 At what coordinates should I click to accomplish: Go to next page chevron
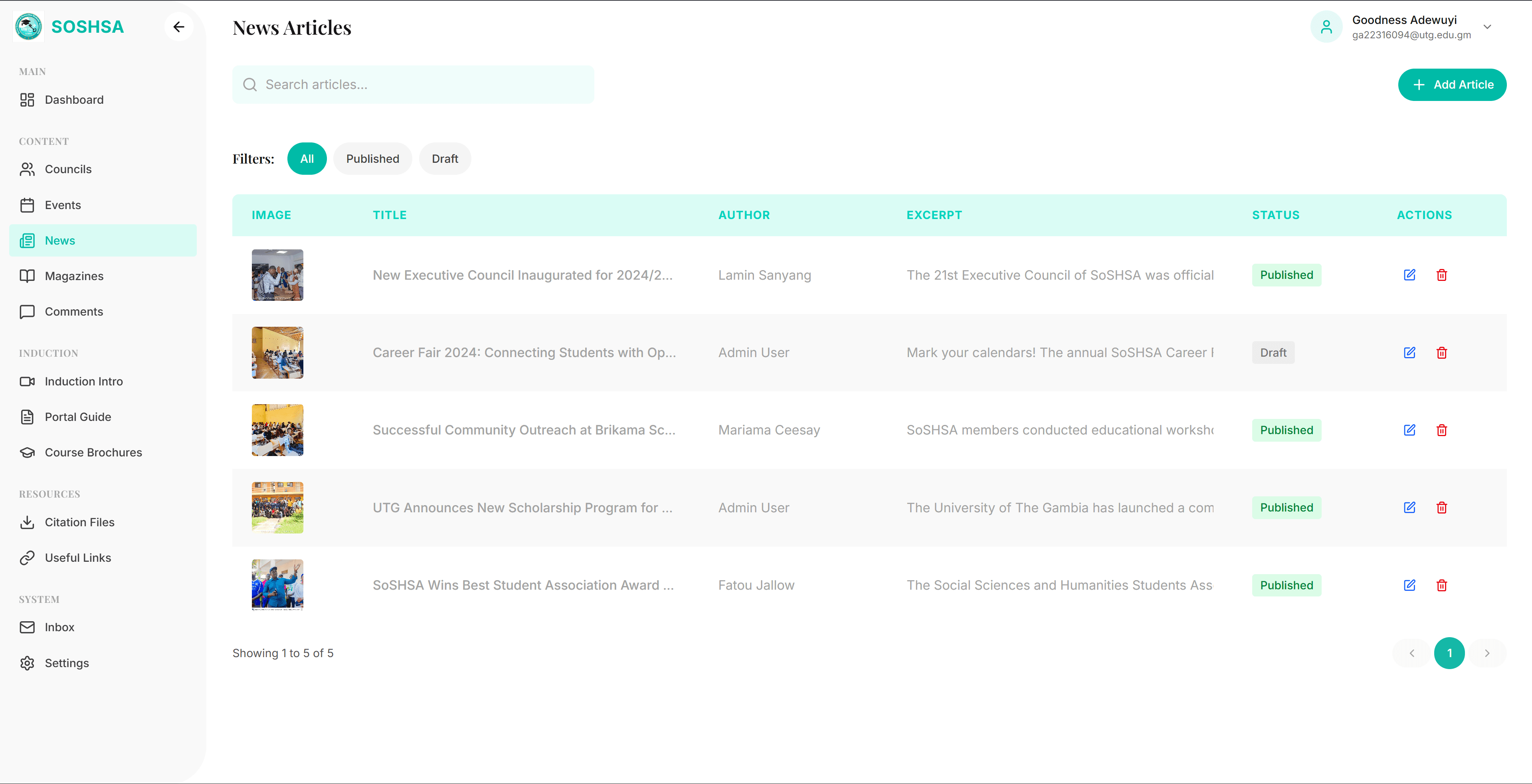[x=1487, y=653]
